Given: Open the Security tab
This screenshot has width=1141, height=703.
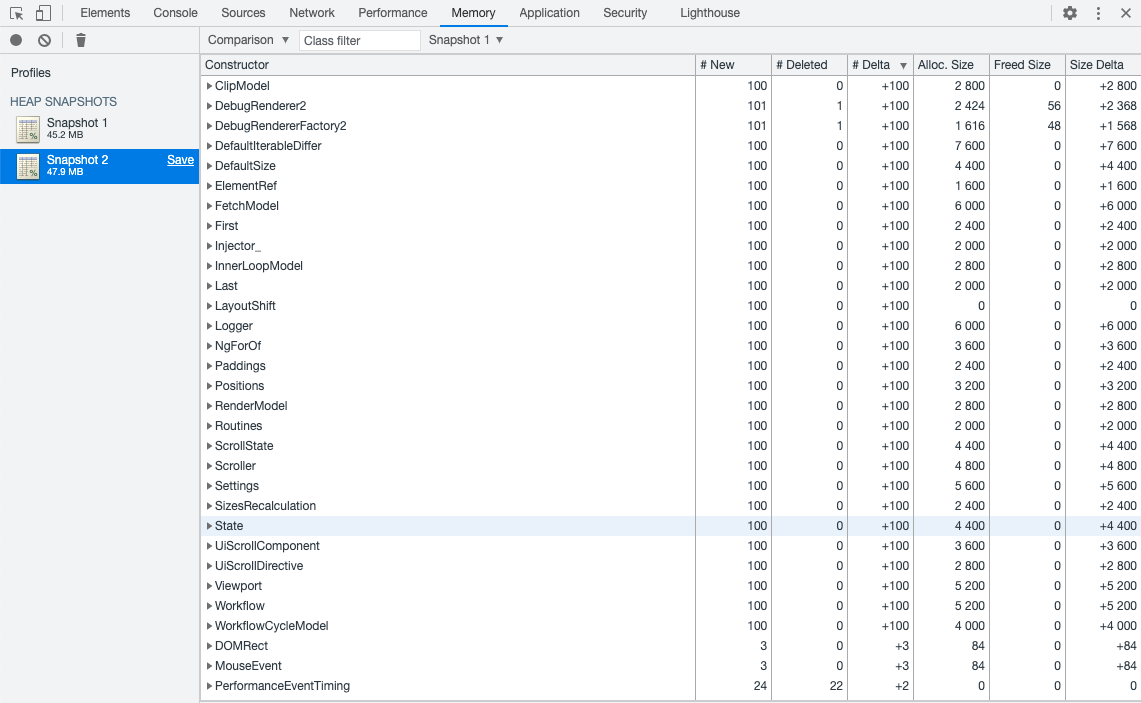Looking at the screenshot, I should (x=625, y=13).
